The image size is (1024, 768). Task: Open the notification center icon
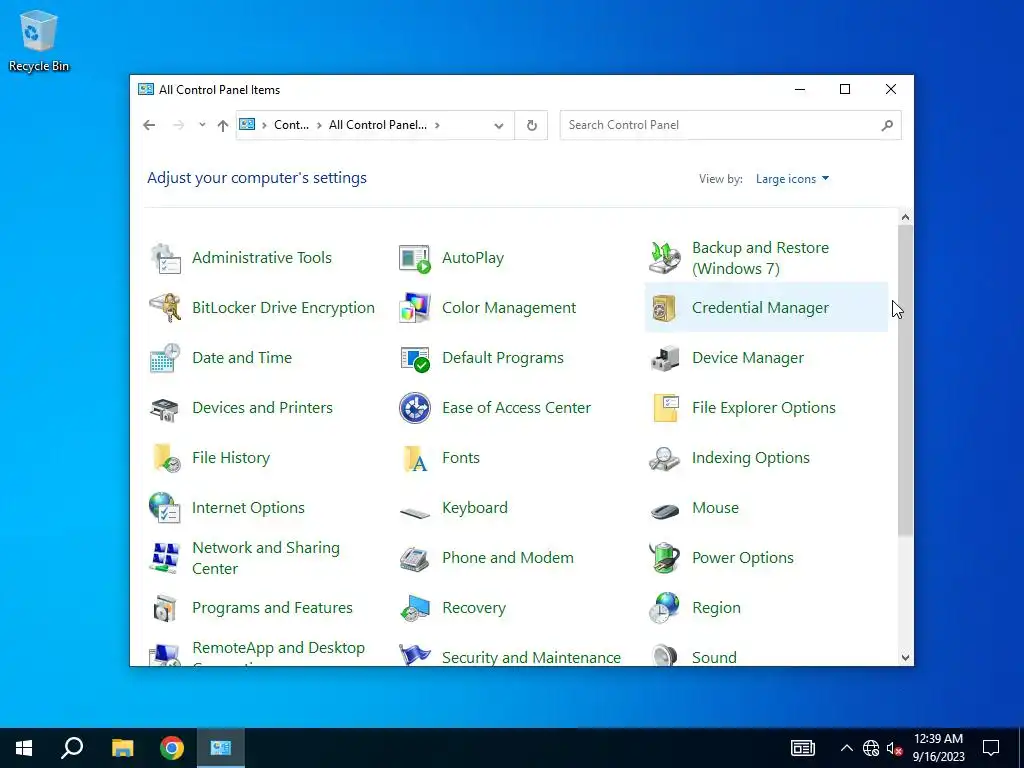[x=991, y=748]
